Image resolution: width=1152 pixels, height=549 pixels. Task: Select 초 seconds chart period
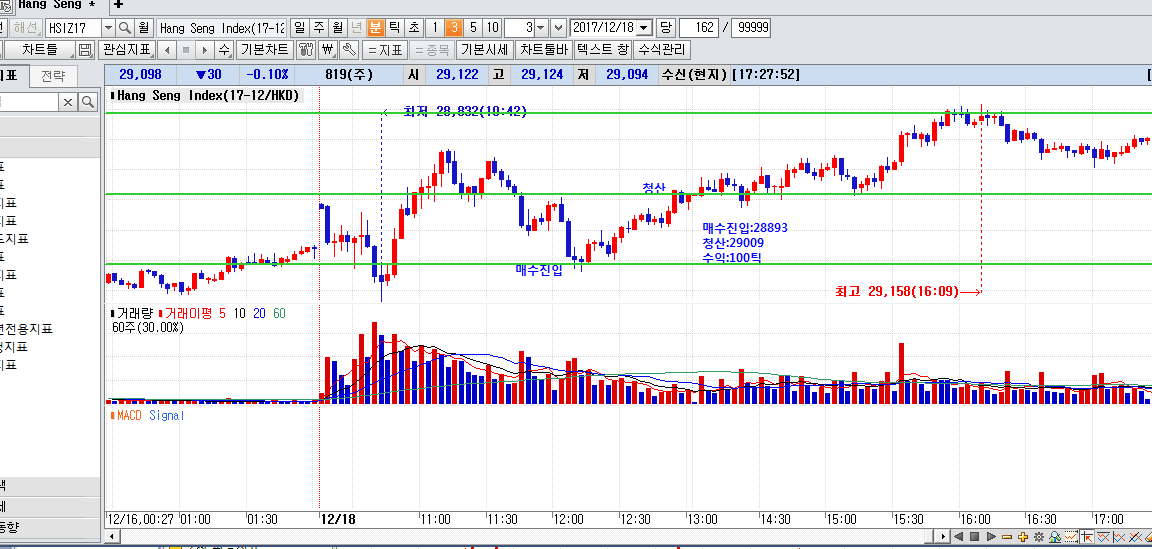[x=414, y=28]
